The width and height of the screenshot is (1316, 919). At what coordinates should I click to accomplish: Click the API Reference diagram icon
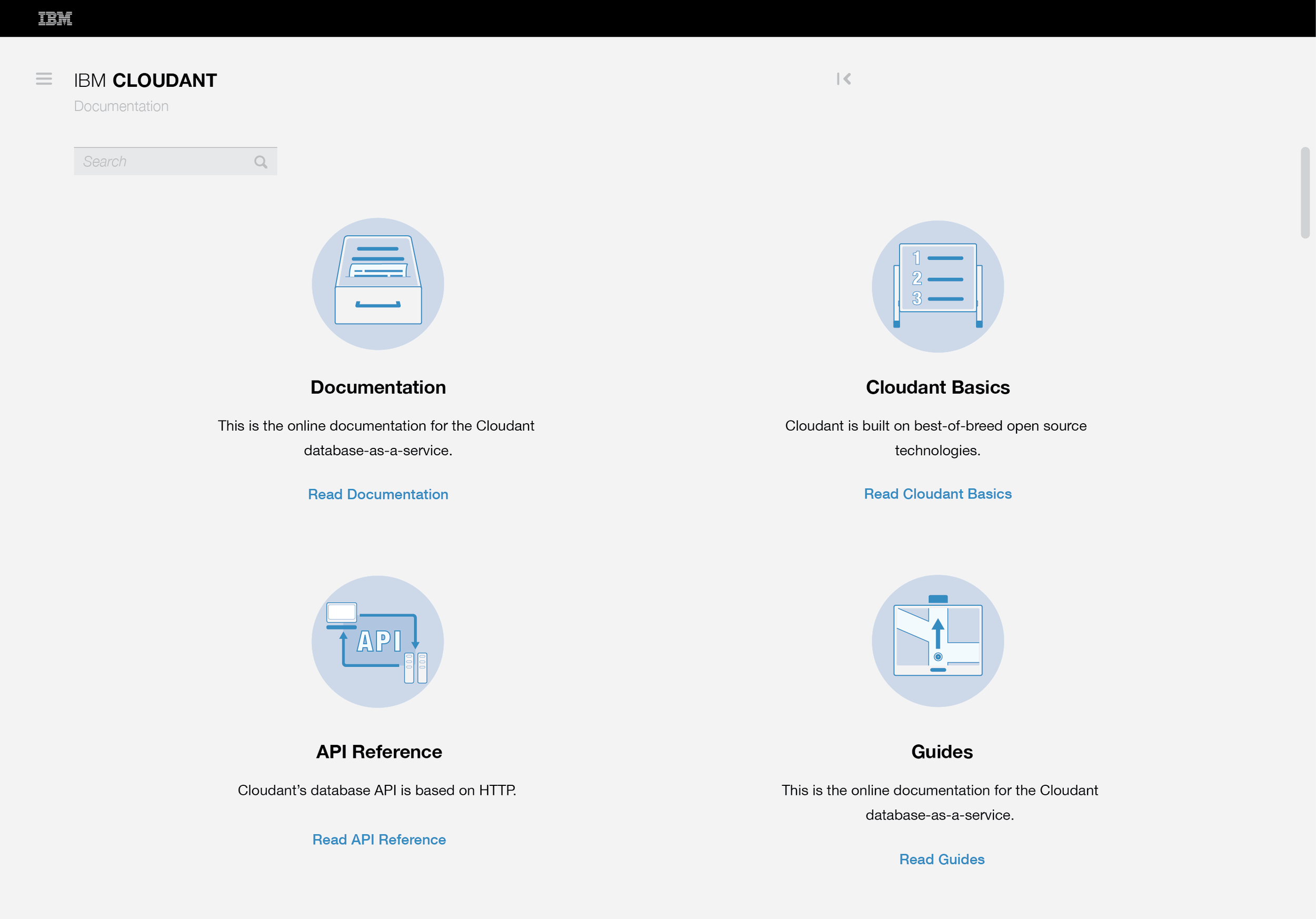[378, 642]
